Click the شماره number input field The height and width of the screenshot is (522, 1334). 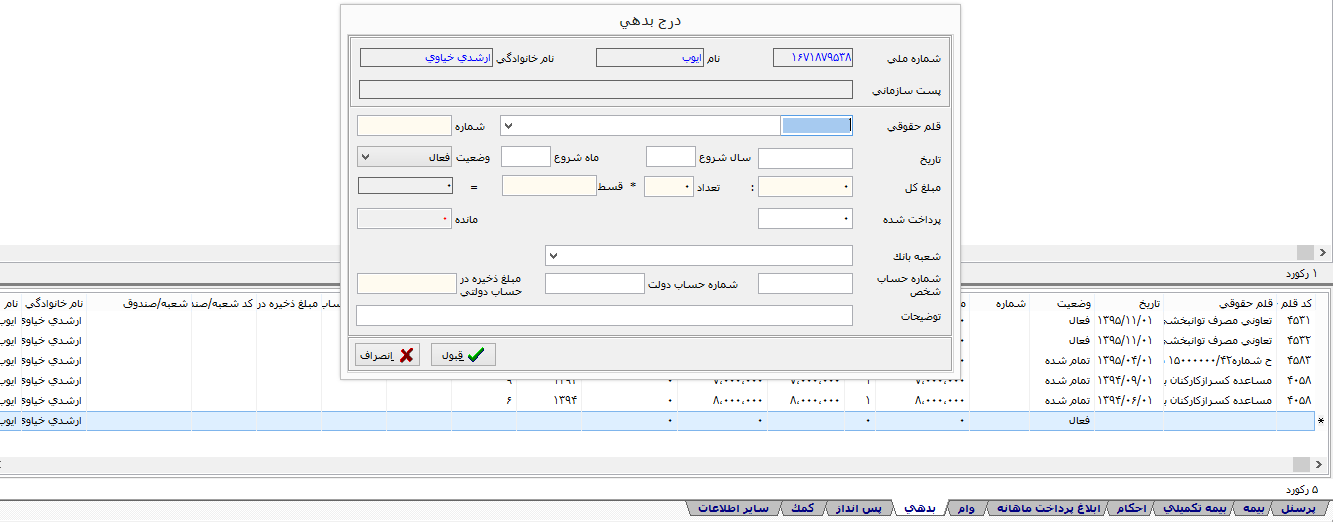click(x=405, y=126)
